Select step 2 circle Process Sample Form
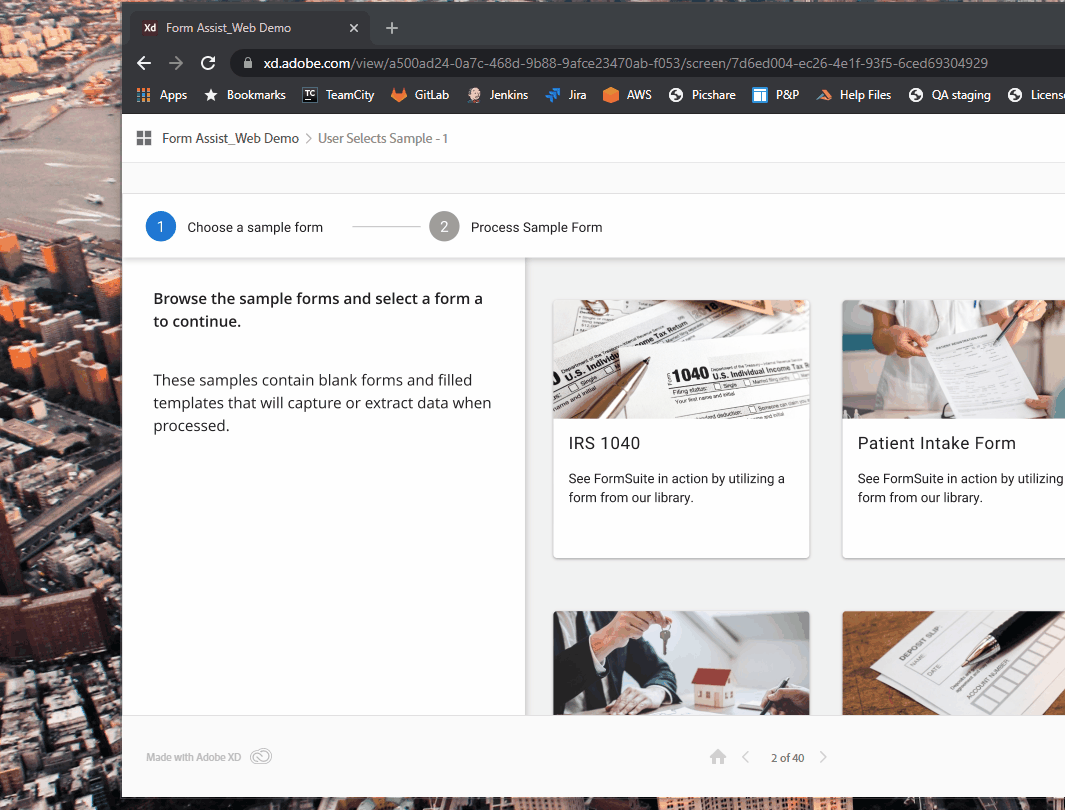This screenshot has height=810, width=1065. point(444,227)
